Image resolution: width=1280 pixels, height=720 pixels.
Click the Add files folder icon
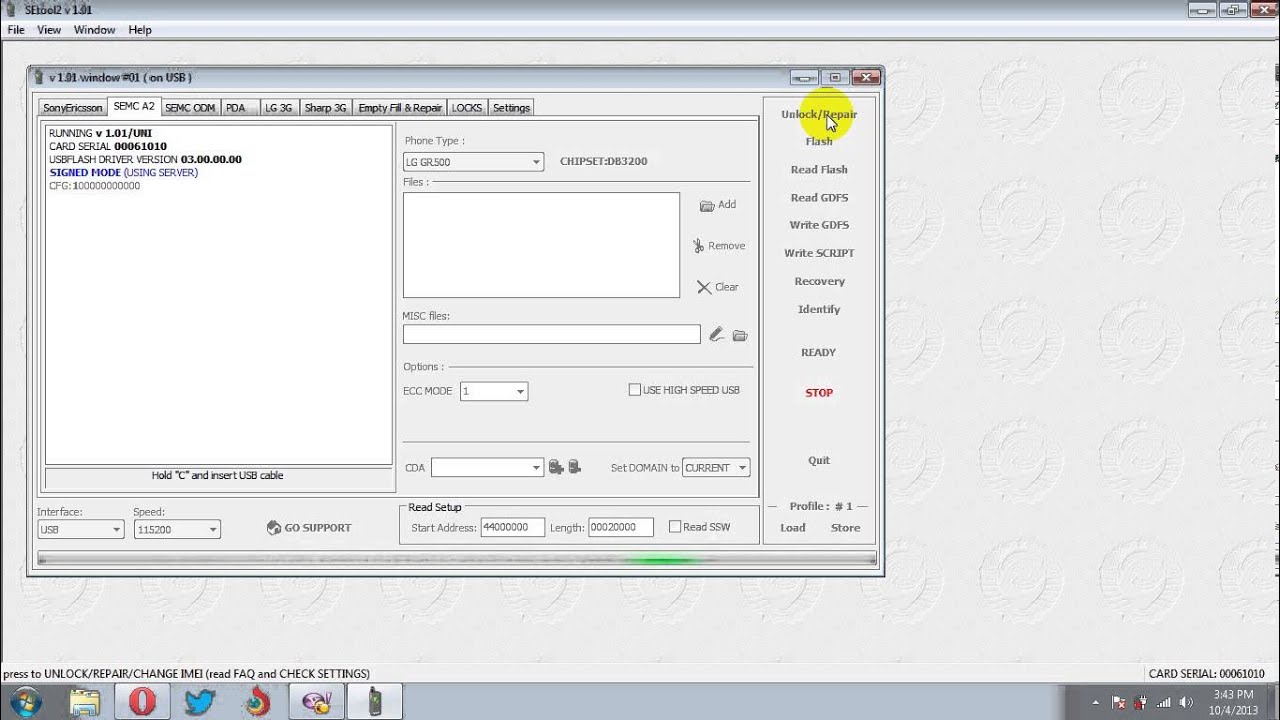707,205
